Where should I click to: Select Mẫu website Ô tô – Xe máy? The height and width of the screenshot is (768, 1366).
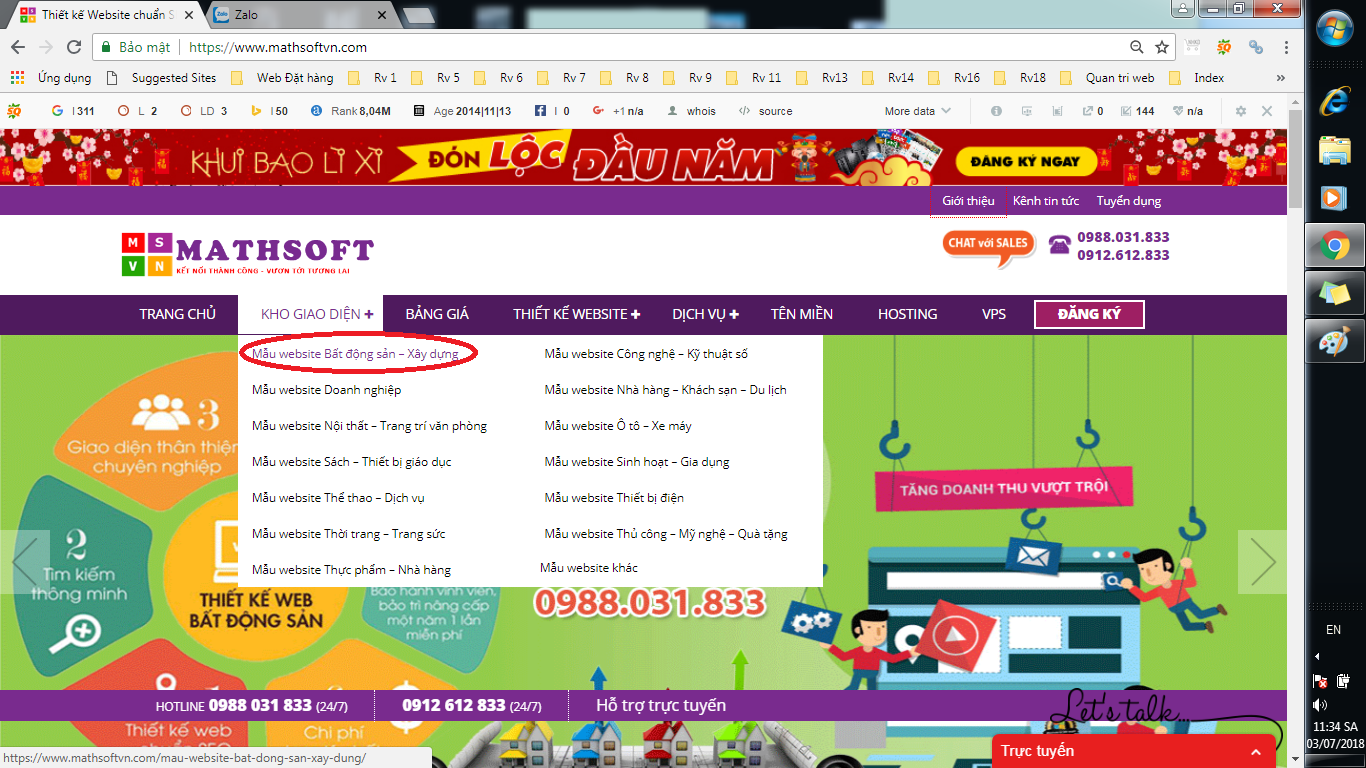pyautogui.click(x=618, y=426)
